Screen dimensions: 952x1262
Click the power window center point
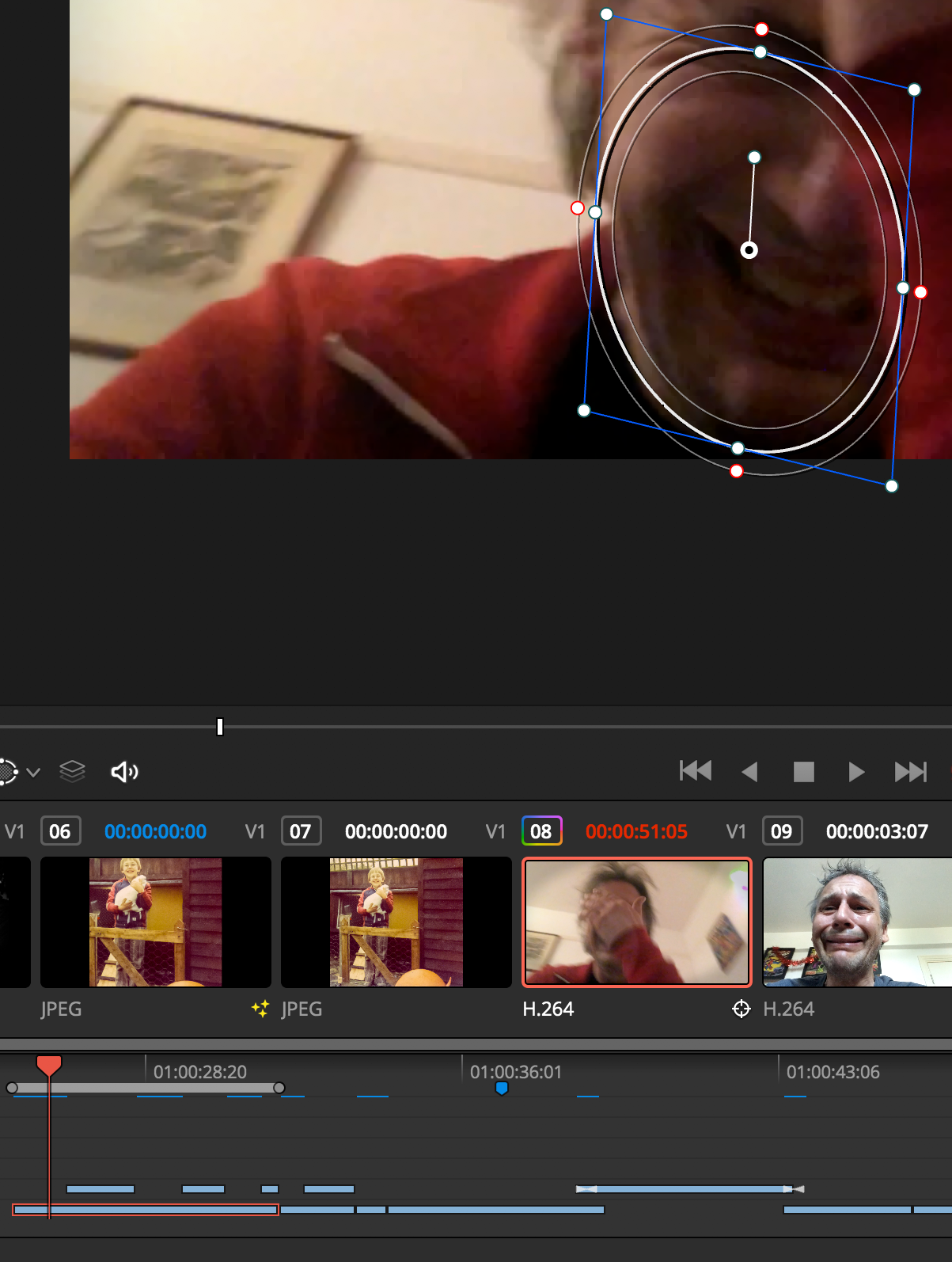coord(749,250)
